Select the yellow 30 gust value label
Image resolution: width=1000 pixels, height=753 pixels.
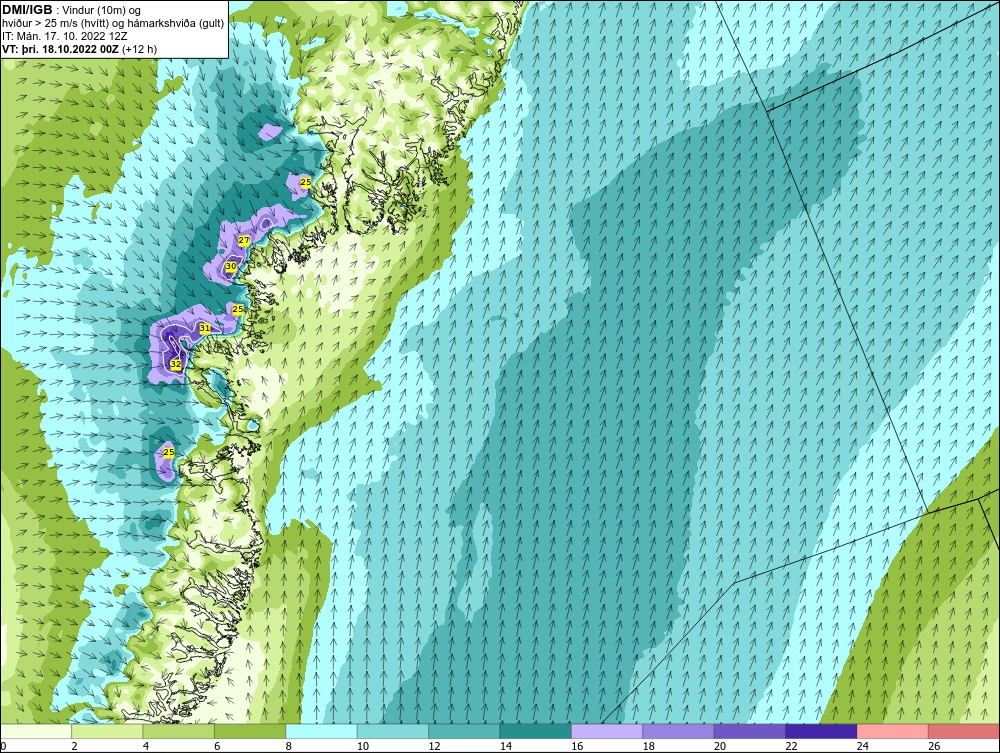point(231,267)
